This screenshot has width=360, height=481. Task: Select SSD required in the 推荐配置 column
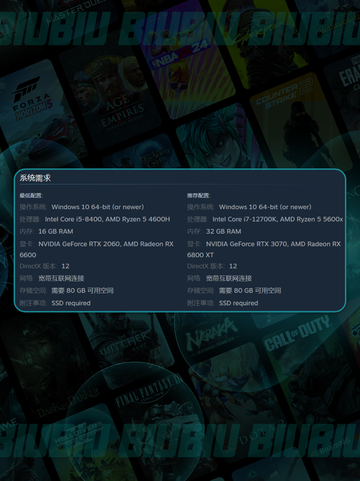(x=238, y=303)
